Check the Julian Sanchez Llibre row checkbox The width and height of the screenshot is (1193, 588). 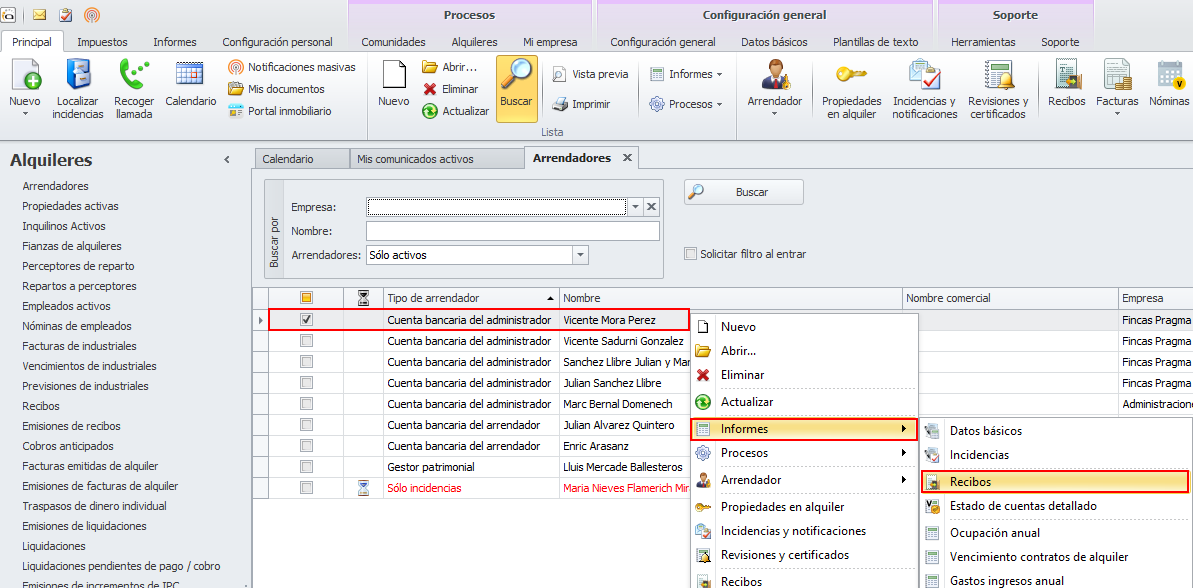(x=307, y=383)
